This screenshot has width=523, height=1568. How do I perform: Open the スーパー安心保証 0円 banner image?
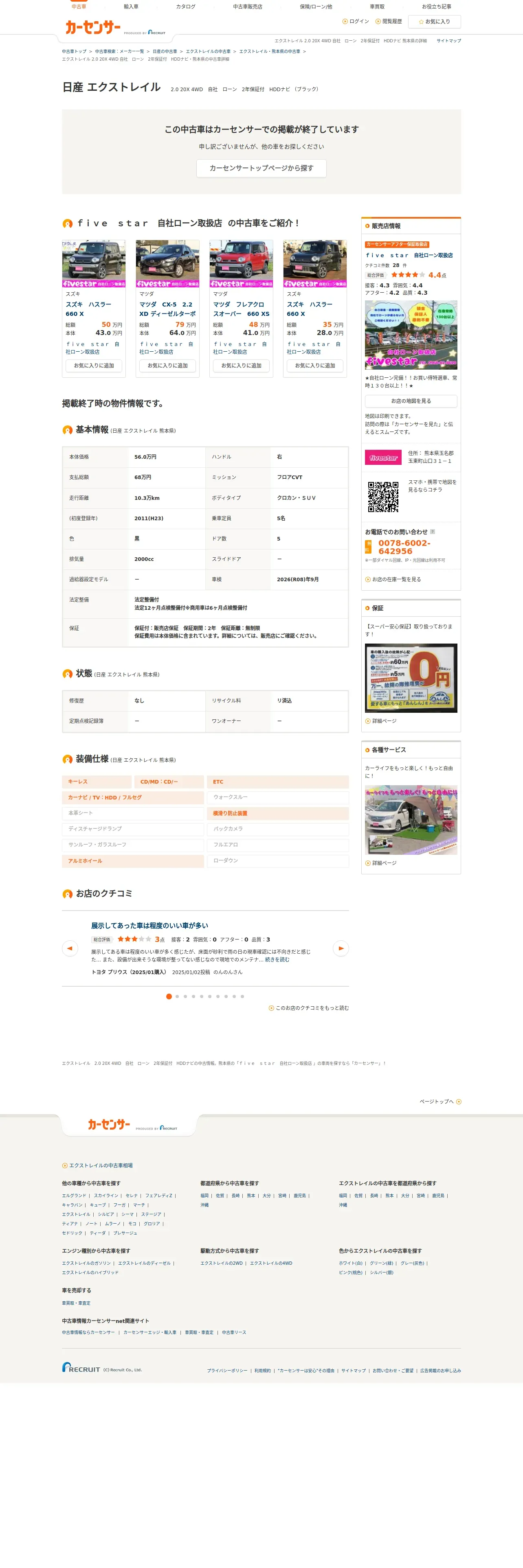411,678
